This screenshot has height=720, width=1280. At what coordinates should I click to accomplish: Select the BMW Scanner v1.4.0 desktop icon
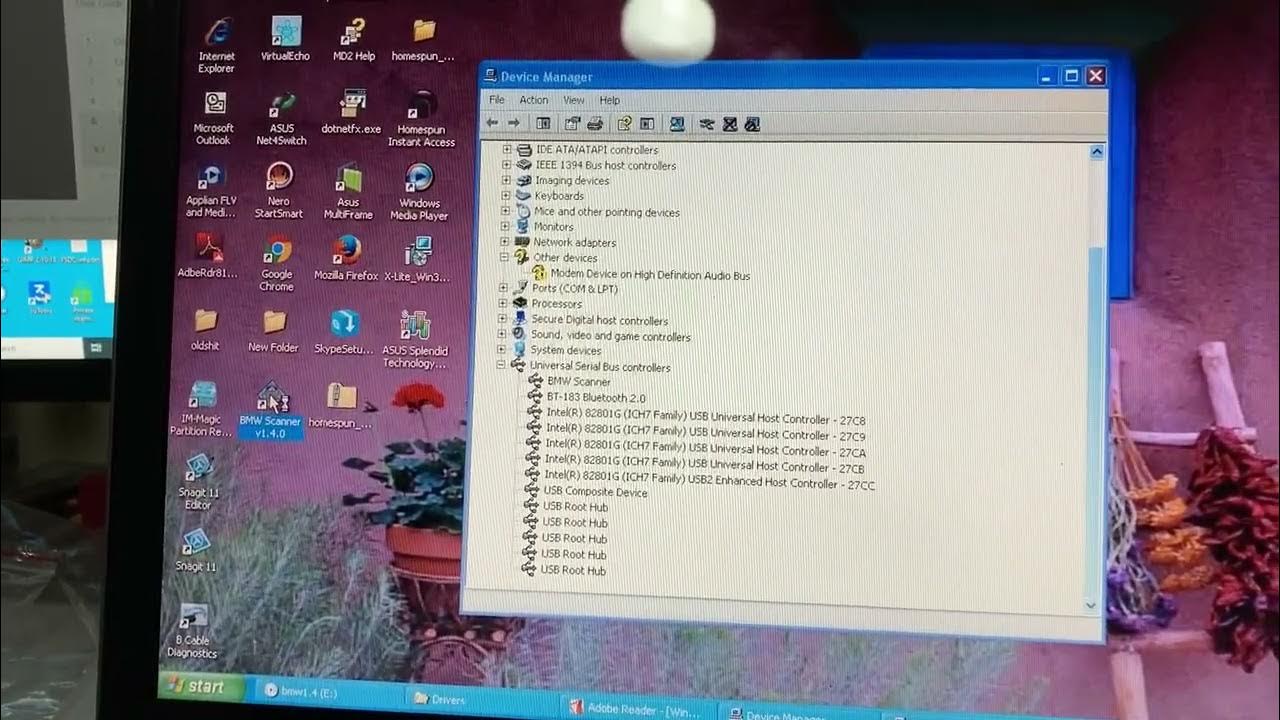point(270,412)
